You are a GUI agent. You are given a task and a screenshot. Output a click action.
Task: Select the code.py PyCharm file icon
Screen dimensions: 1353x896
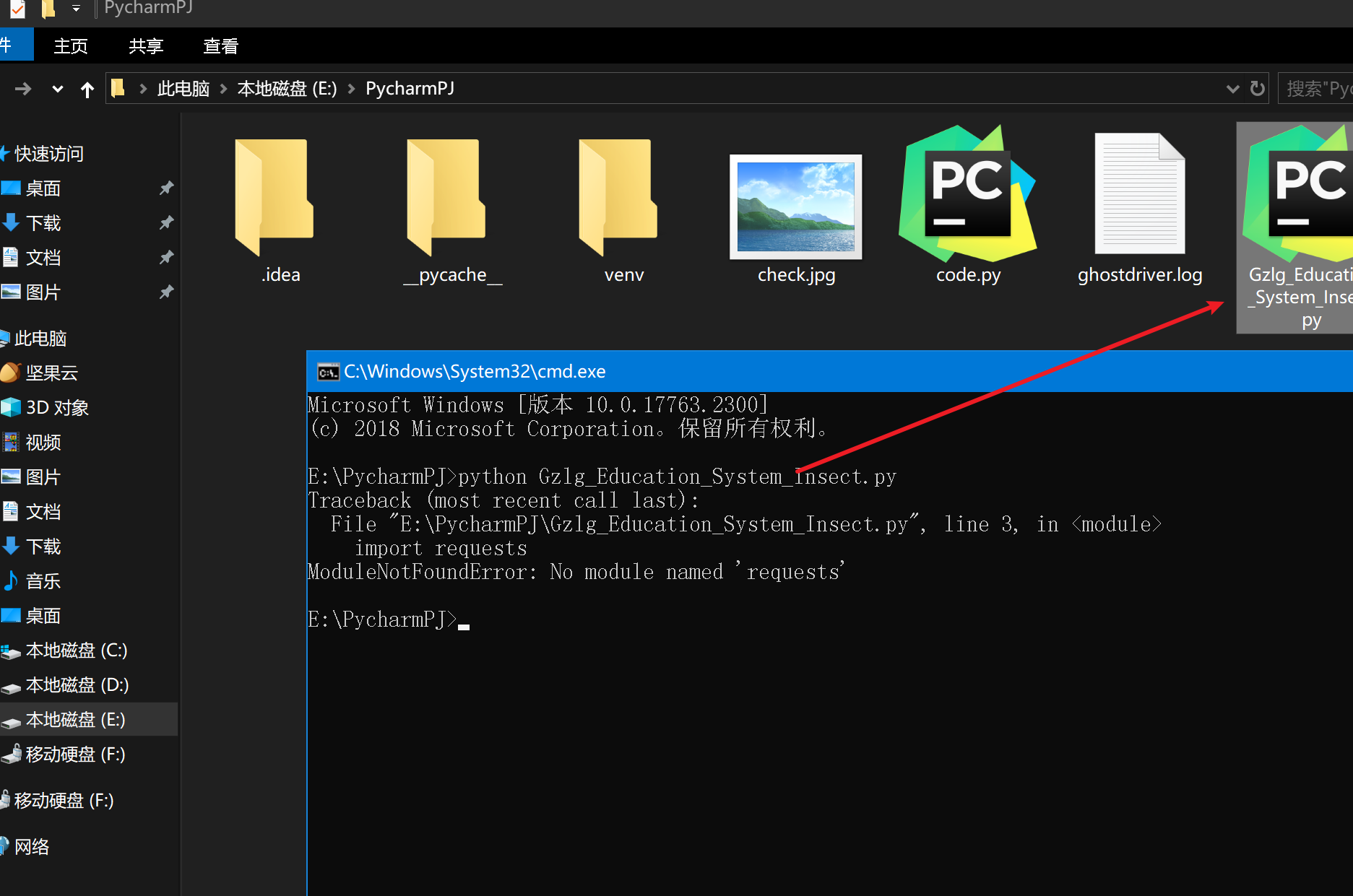[968, 193]
